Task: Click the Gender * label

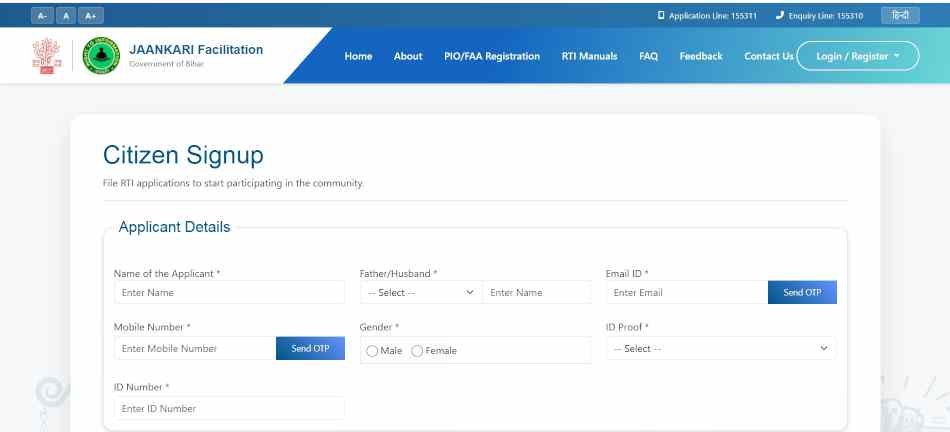Action: [379, 327]
